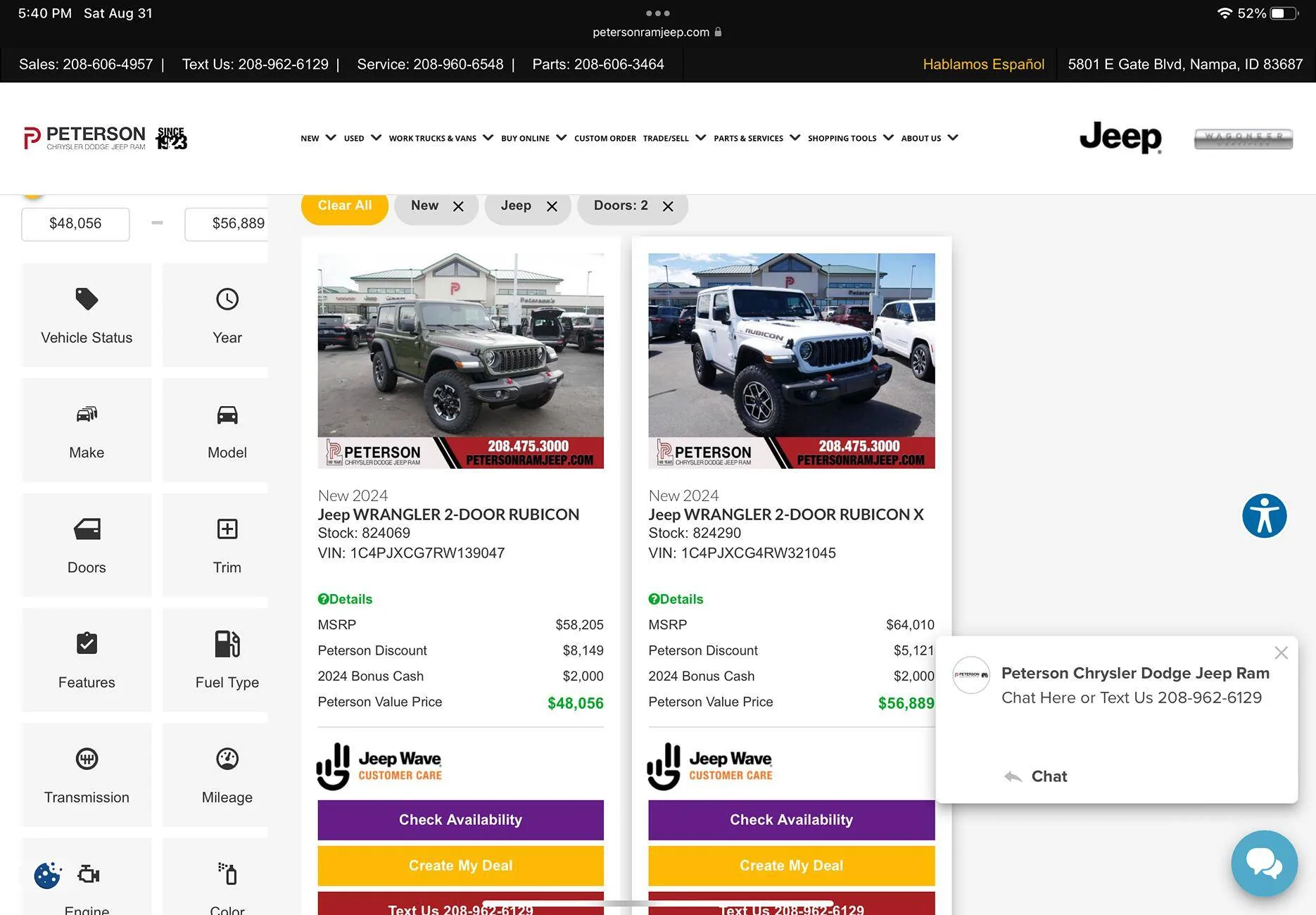Click the dealership address link
1316x915 pixels.
[1185, 64]
